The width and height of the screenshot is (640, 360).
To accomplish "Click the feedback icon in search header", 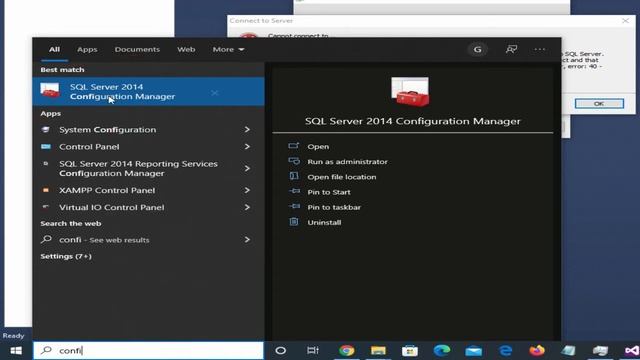I will pyautogui.click(x=511, y=49).
